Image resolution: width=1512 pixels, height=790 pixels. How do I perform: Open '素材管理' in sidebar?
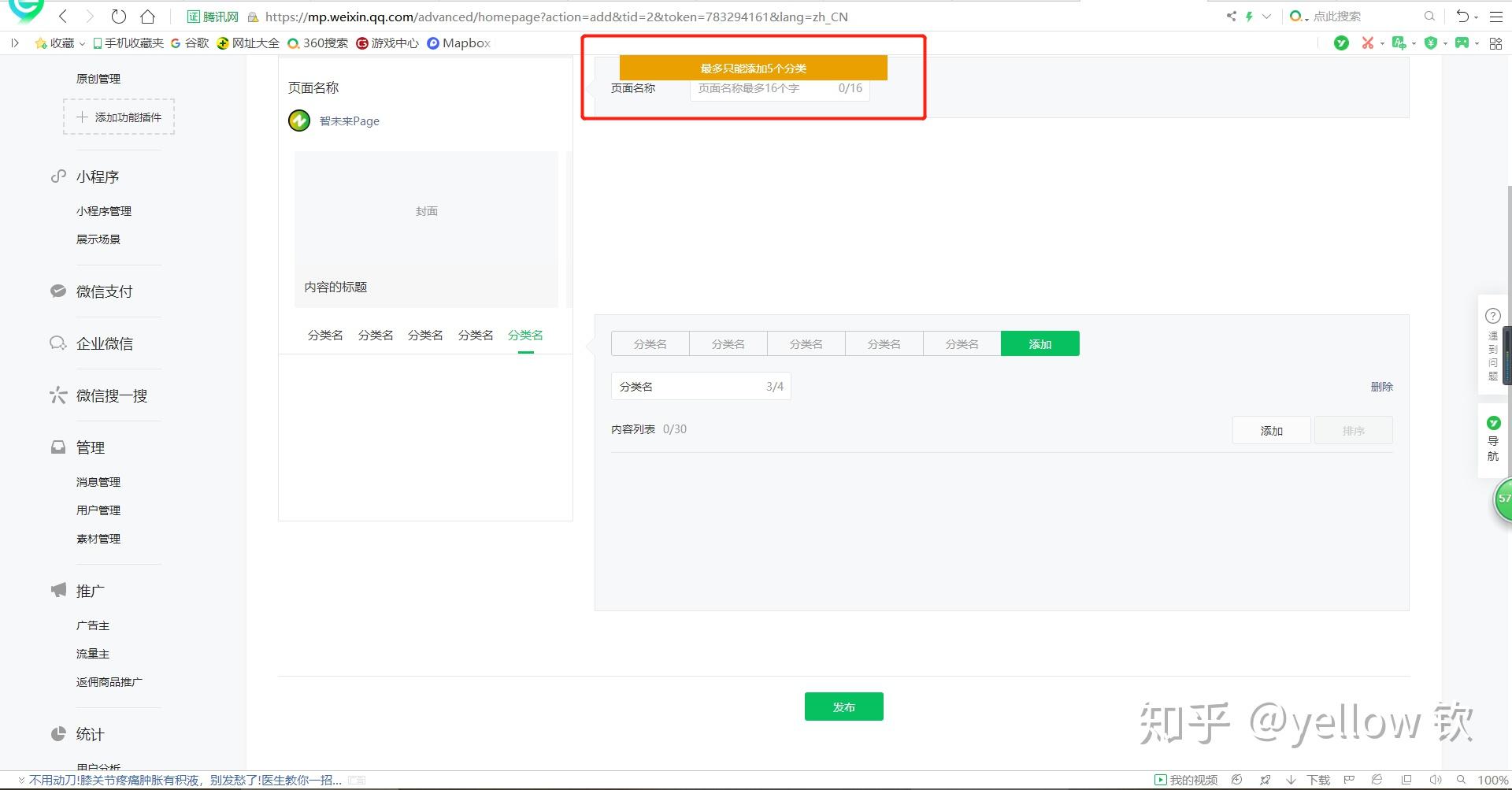(98, 539)
